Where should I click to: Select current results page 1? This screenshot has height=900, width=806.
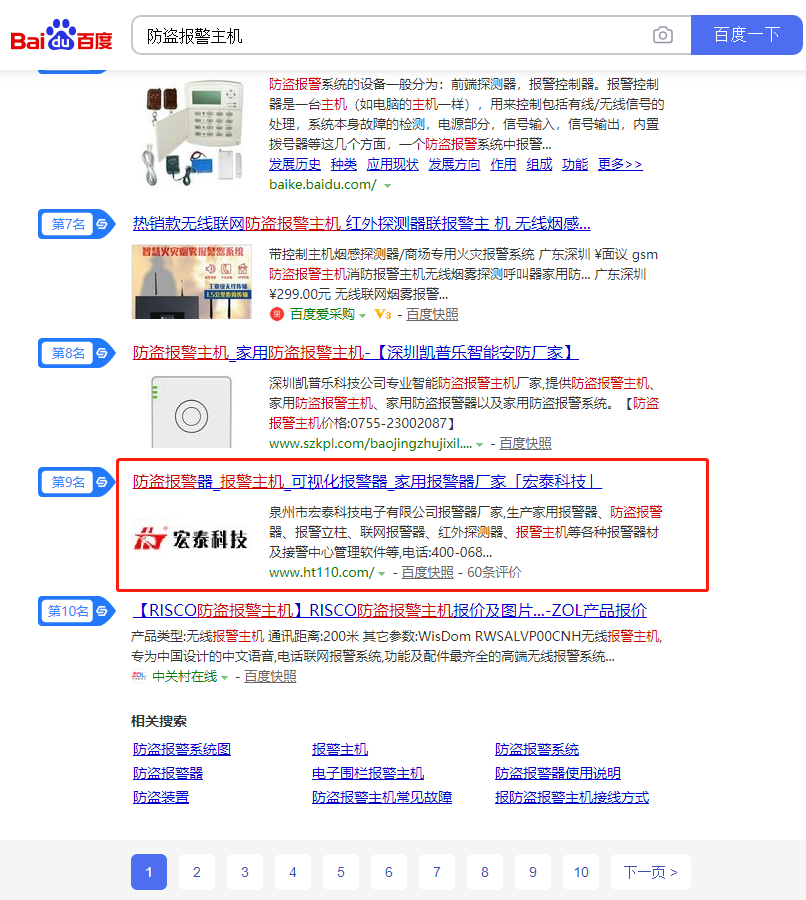click(x=149, y=872)
